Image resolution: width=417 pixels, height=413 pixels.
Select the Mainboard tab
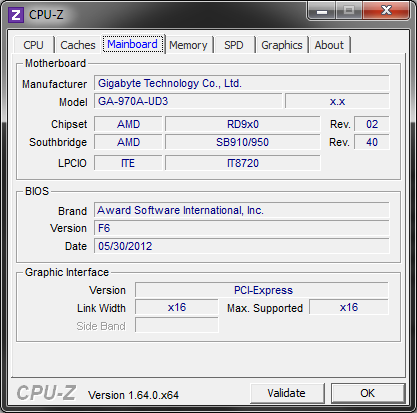point(133,44)
